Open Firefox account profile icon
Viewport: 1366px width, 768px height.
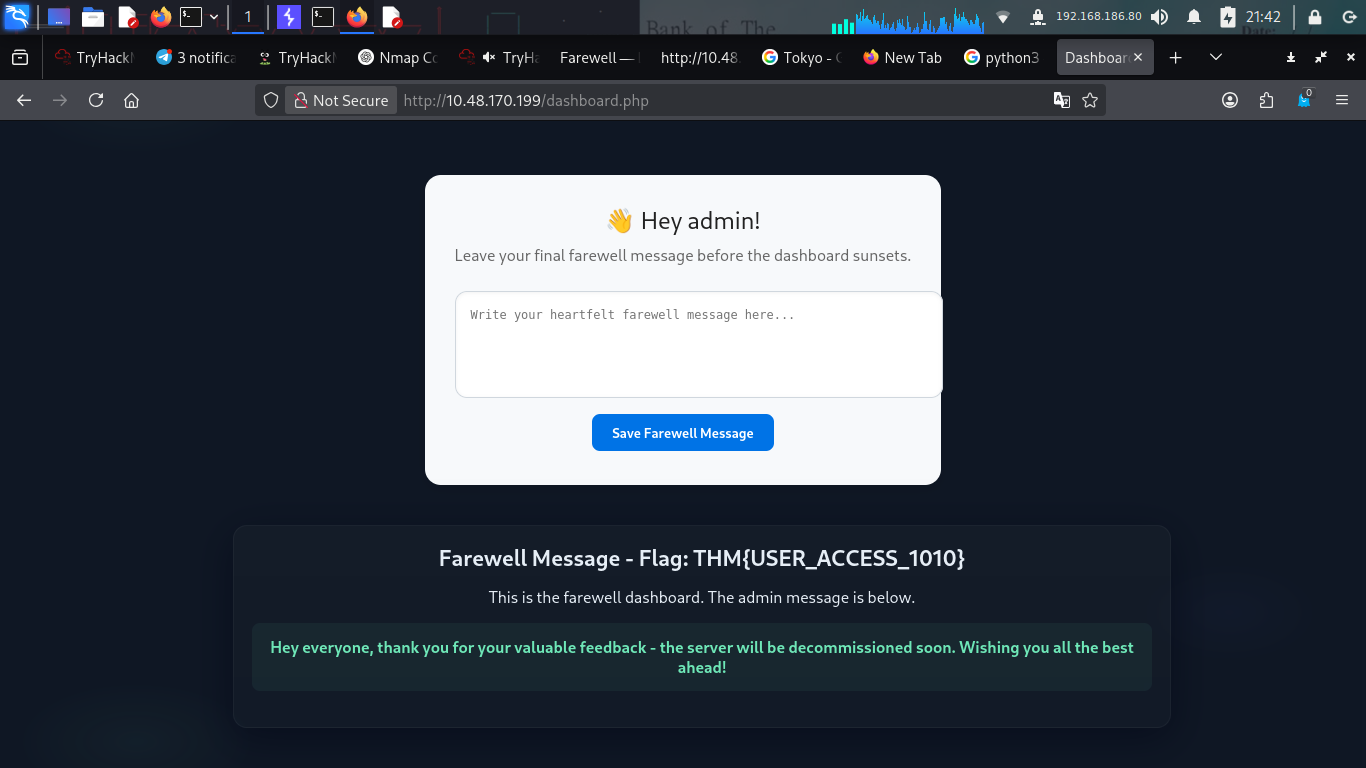coord(1230,100)
